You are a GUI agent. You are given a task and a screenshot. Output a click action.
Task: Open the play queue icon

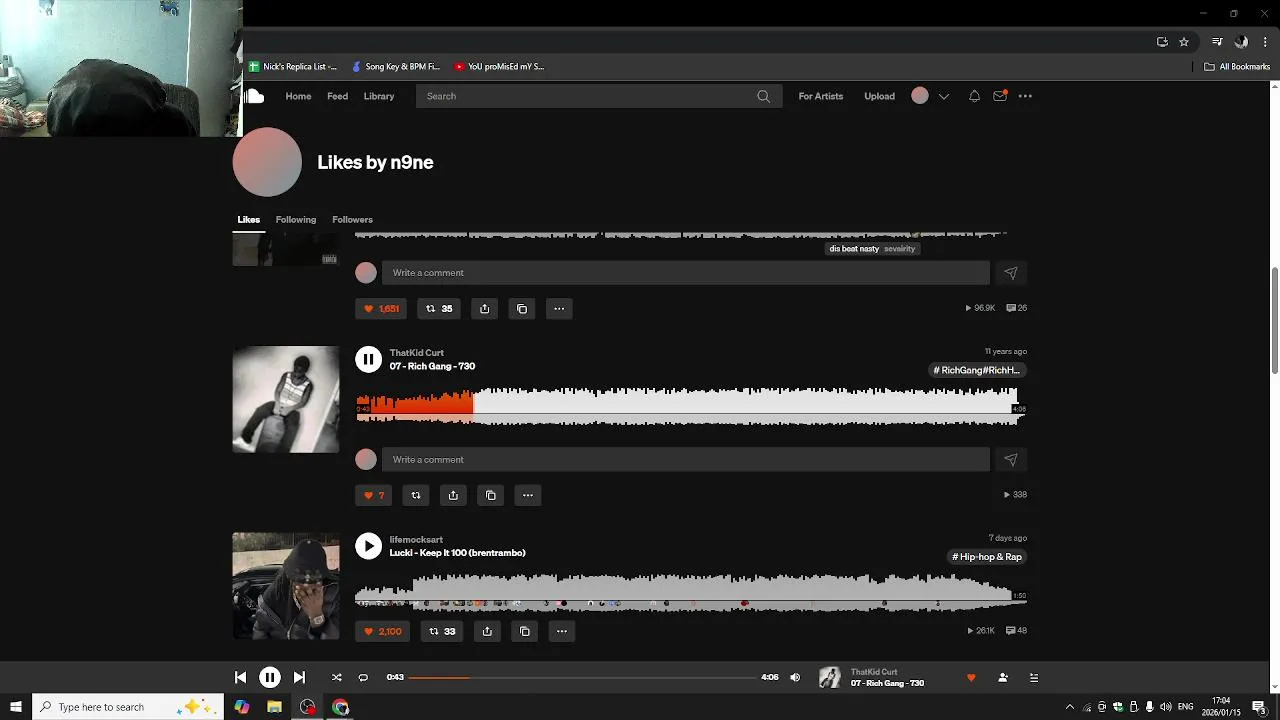1034,678
